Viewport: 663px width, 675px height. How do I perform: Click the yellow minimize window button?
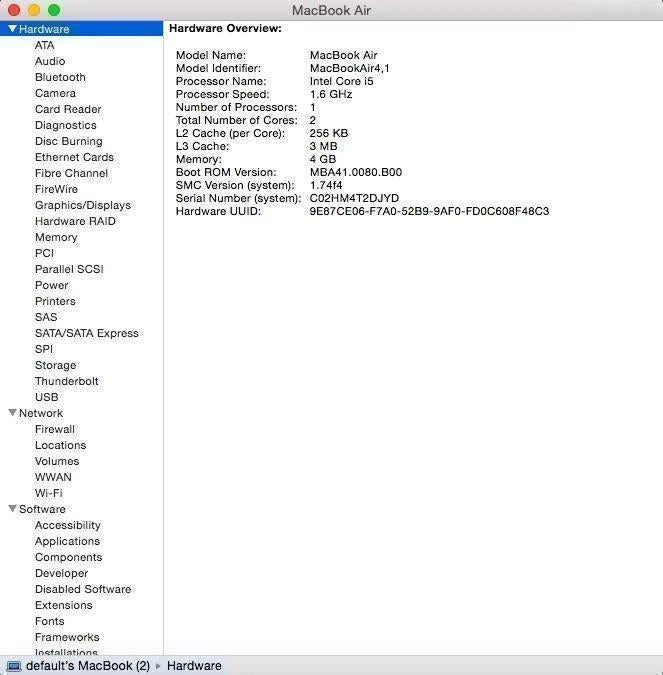point(34,10)
